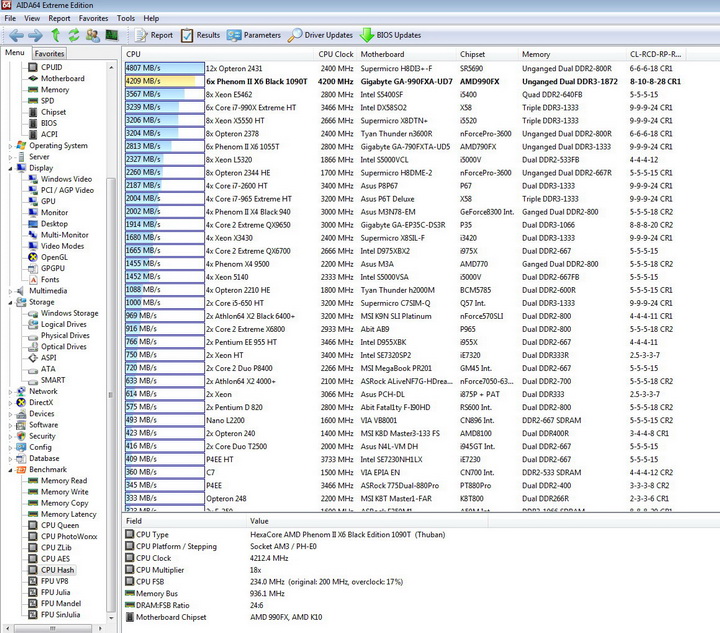
Task: Switch to the Menu tab
Action: (x=15, y=52)
